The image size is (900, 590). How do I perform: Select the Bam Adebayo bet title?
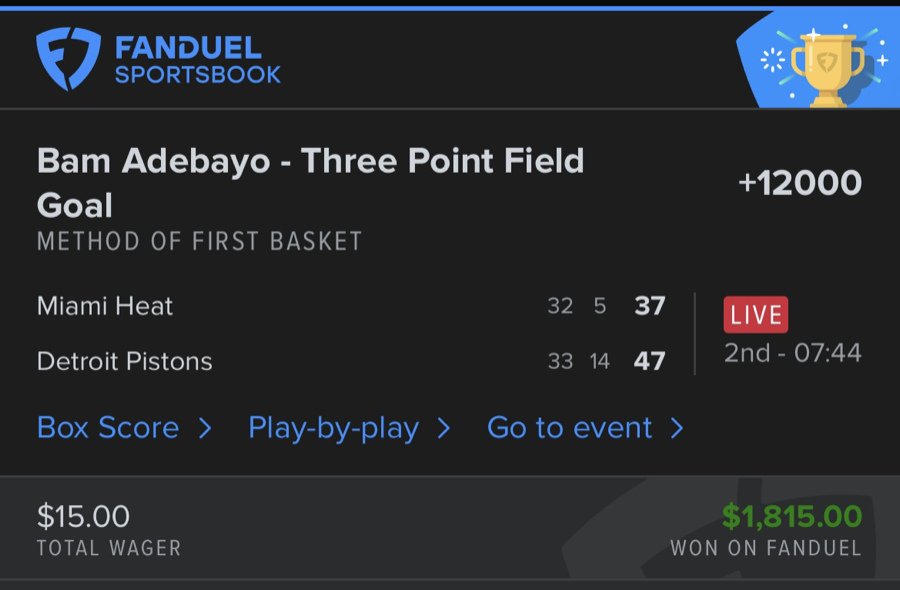[310, 183]
